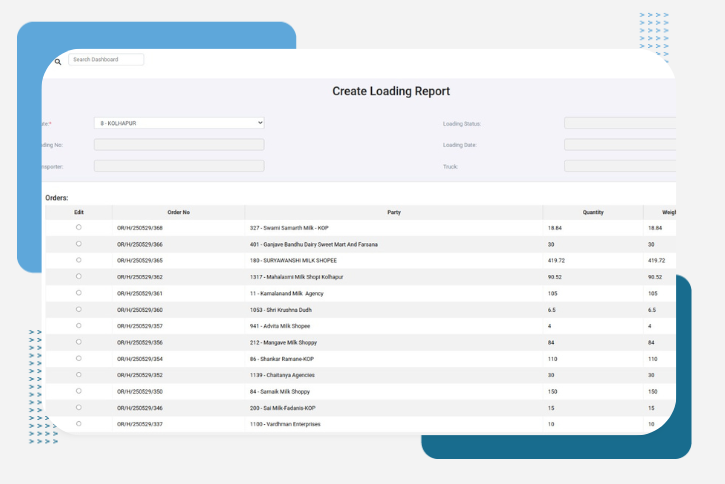Select radio for order OR/H/250529/350

click(x=79, y=391)
